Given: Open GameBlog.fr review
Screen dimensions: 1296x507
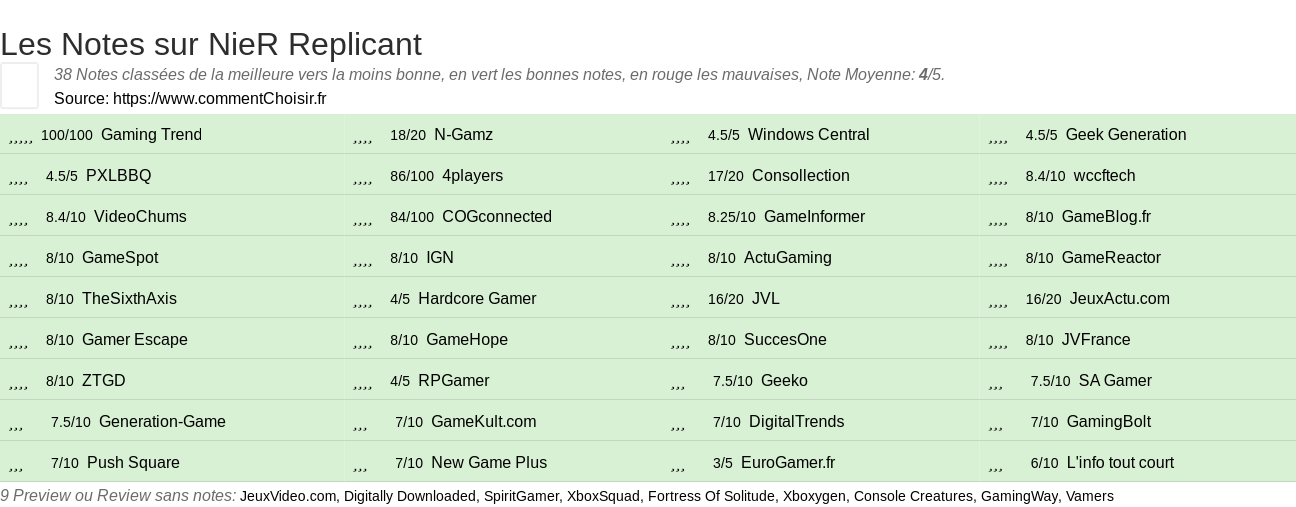Looking at the screenshot, I should (1106, 217).
